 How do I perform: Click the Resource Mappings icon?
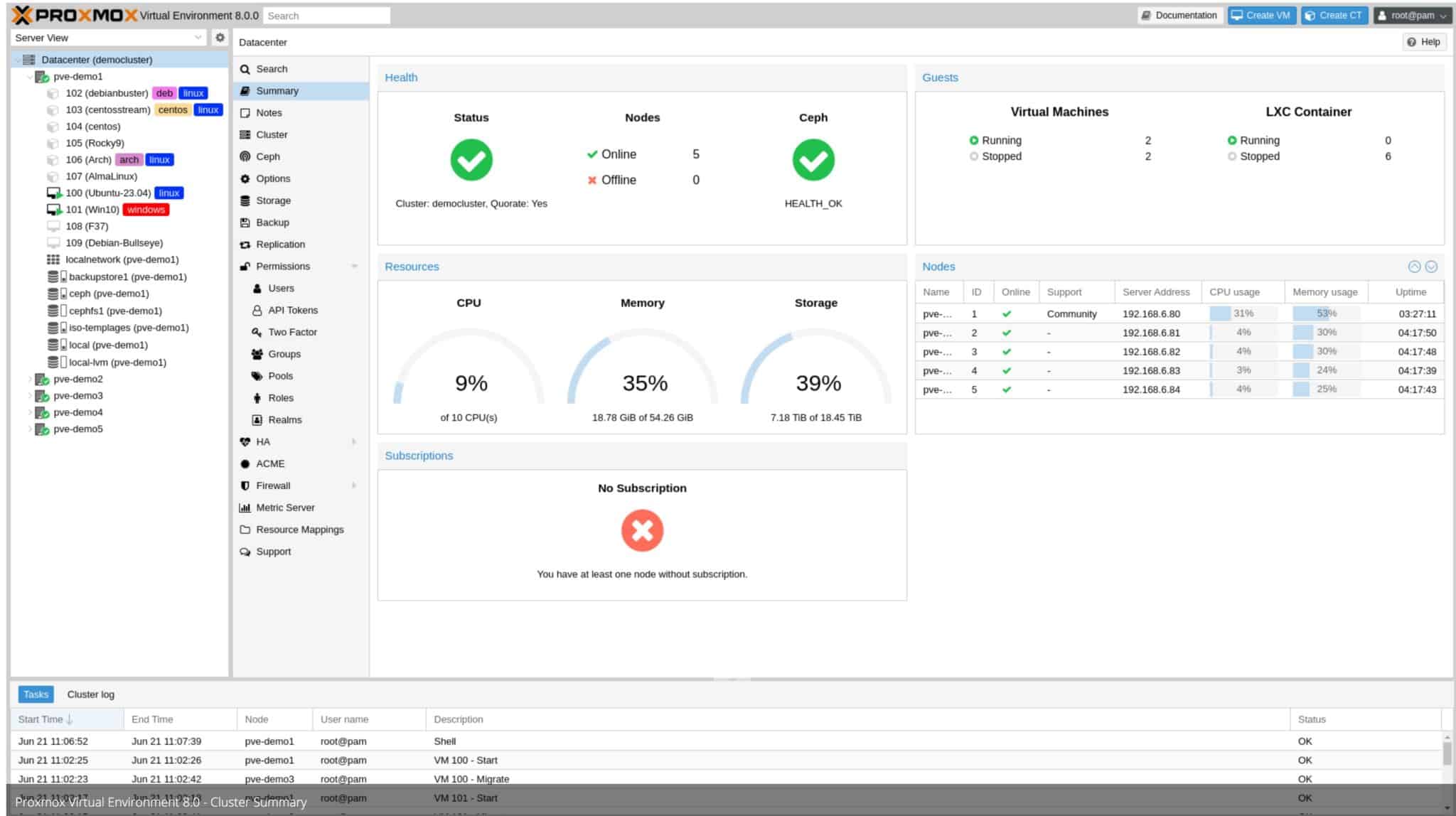click(244, 529)
